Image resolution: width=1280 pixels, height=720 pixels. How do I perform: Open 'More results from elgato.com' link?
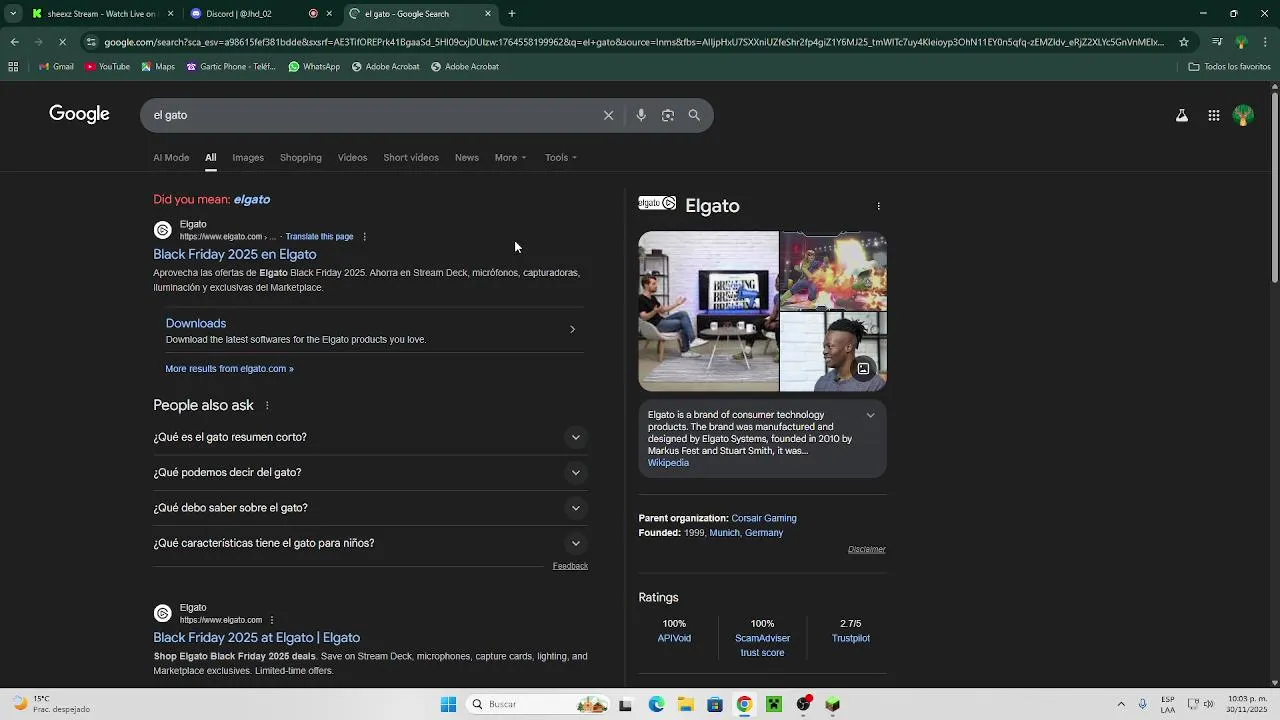click(229, 369)
